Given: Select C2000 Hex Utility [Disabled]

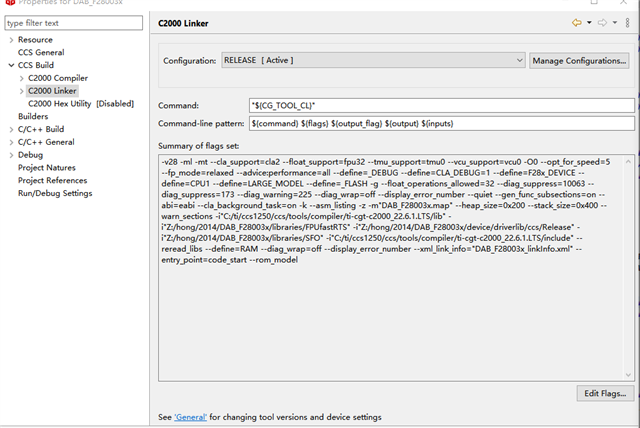Looking at the screenshot, I should [80, 103].
